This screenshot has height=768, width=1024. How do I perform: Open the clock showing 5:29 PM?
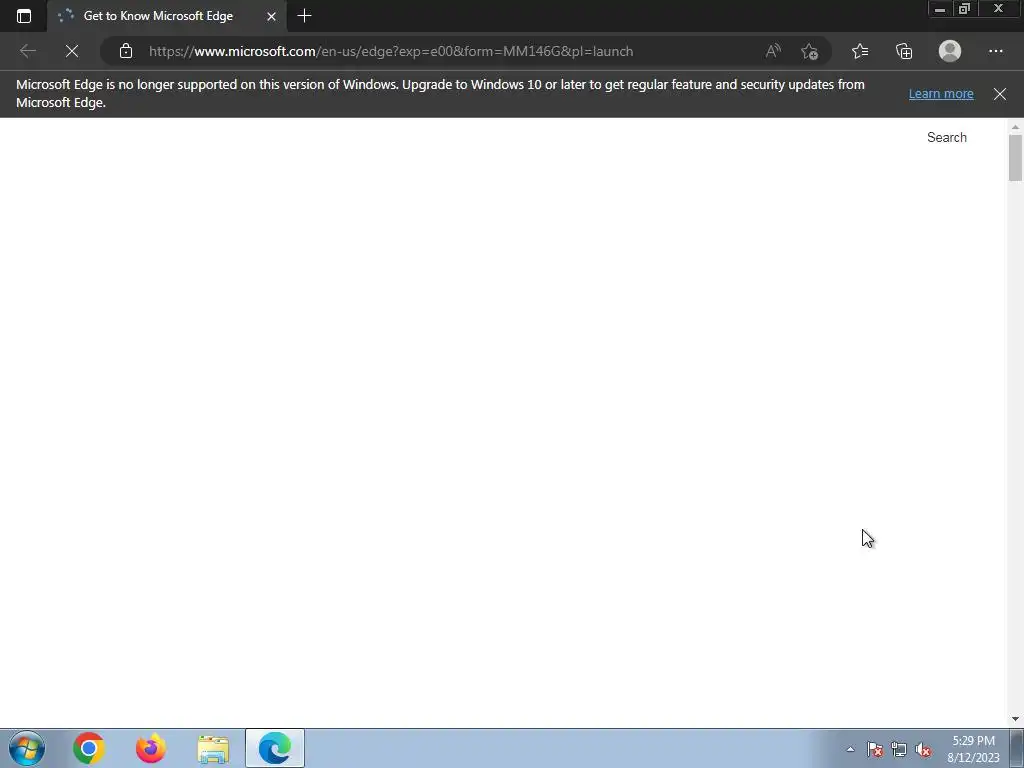(974, 749)
